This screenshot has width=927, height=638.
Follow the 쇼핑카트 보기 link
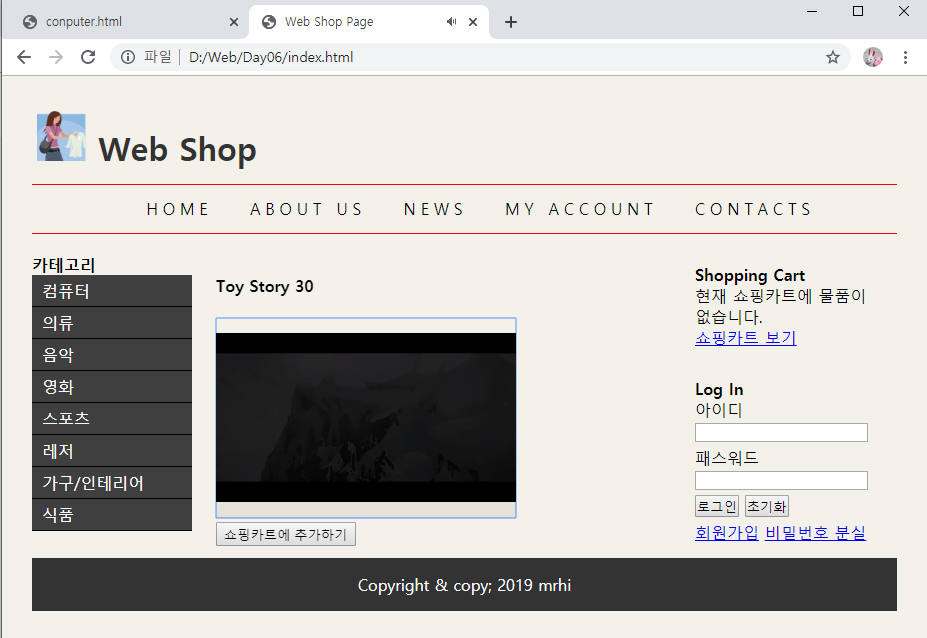coord(746,338)
